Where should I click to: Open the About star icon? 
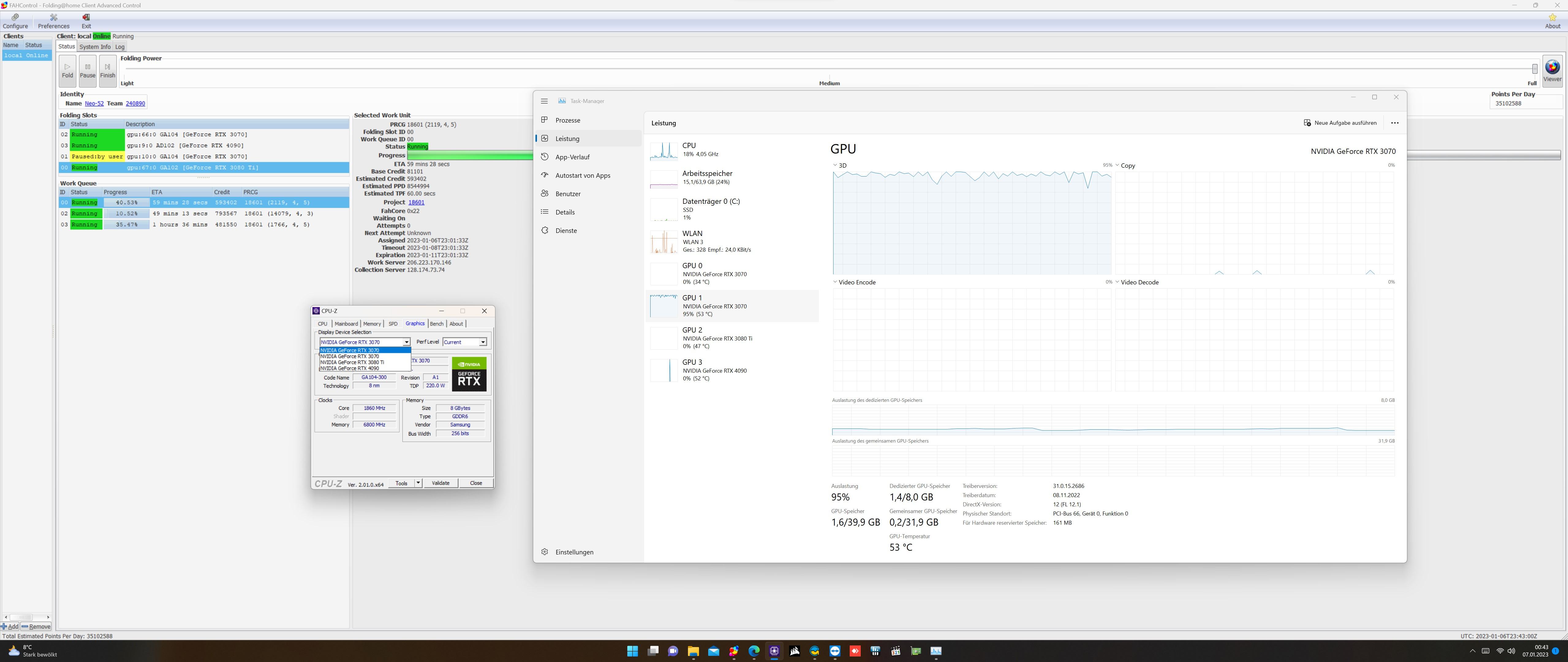pyautogui.click(x=1552, y=21)
